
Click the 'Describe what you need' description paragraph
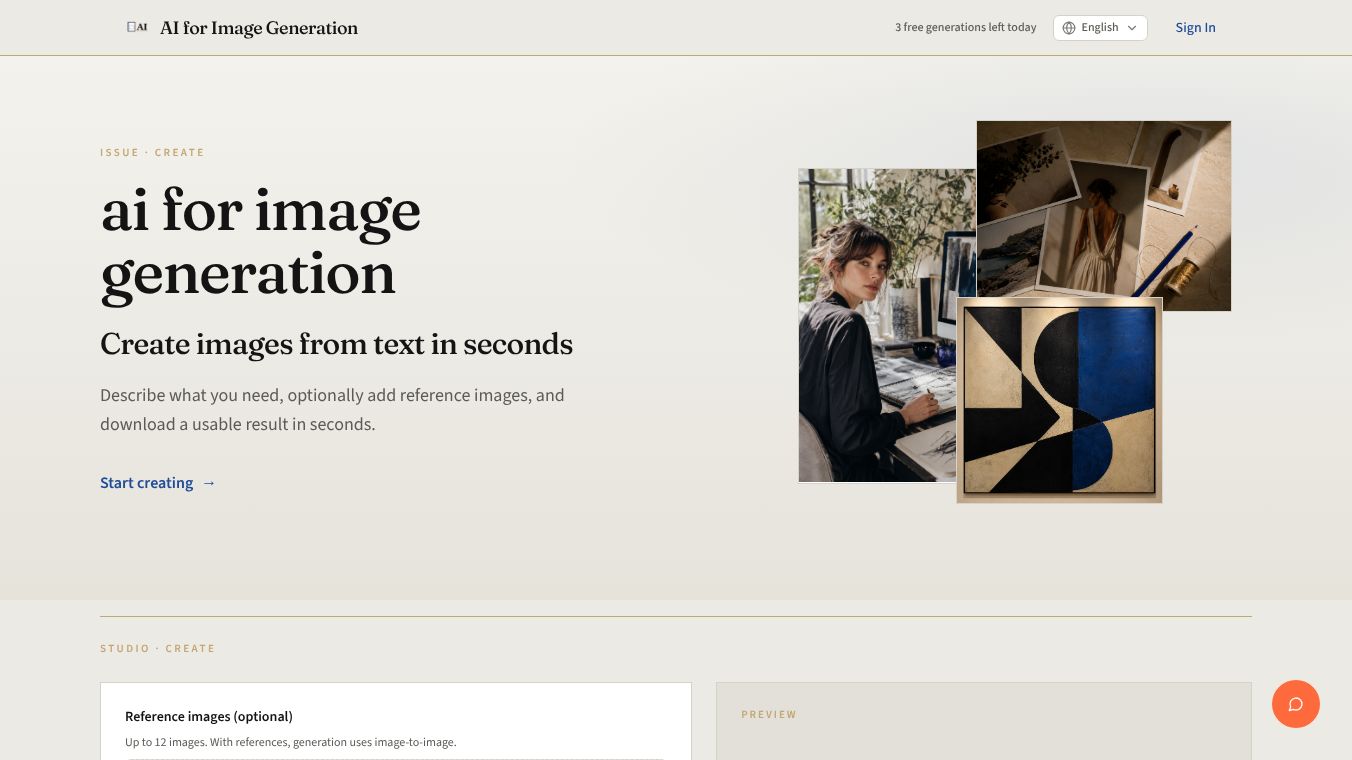point(332,410)
